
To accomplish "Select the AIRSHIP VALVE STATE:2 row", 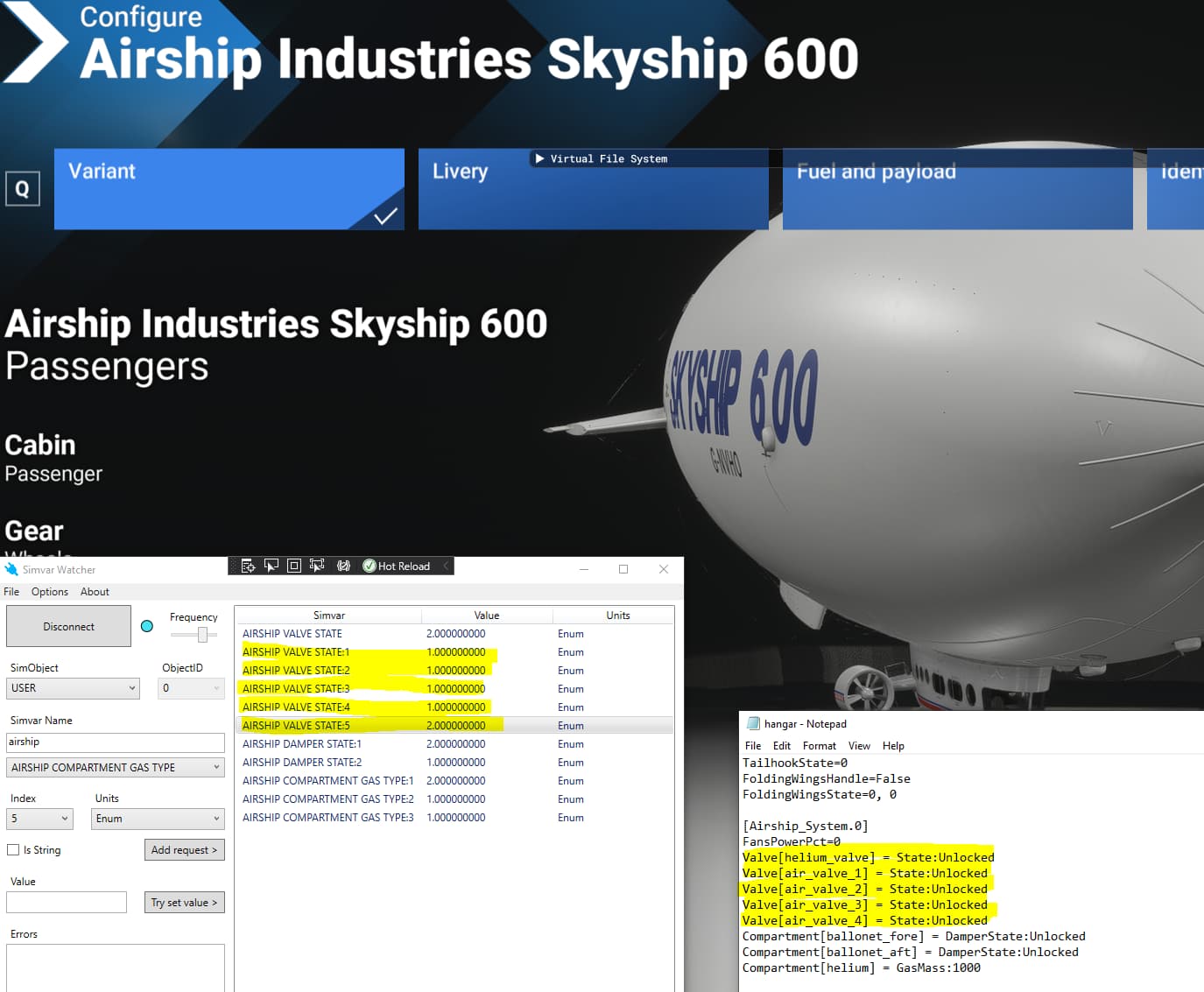I will coord(454,671).
